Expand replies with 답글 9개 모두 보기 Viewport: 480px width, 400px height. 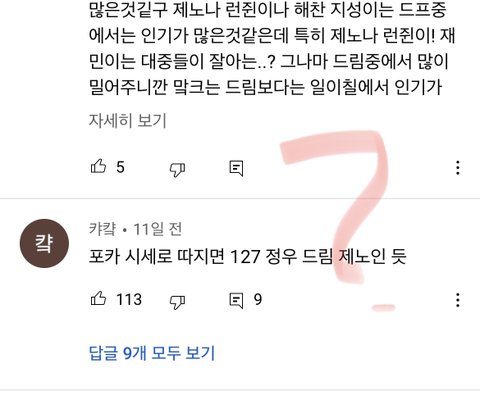(x=152, y=353)
